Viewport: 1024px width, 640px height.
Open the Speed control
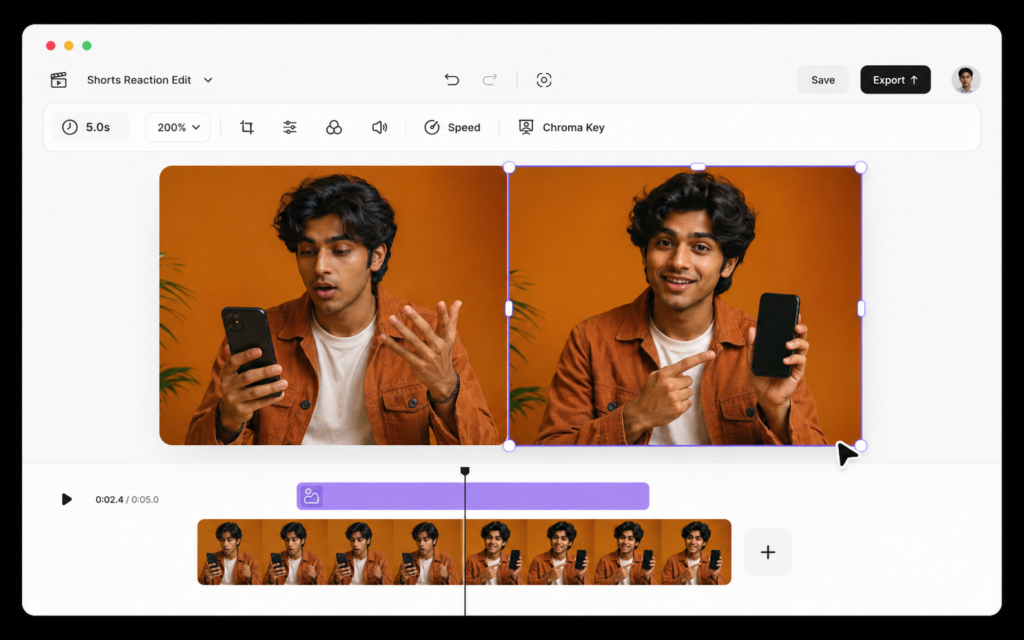pos(452,127)
